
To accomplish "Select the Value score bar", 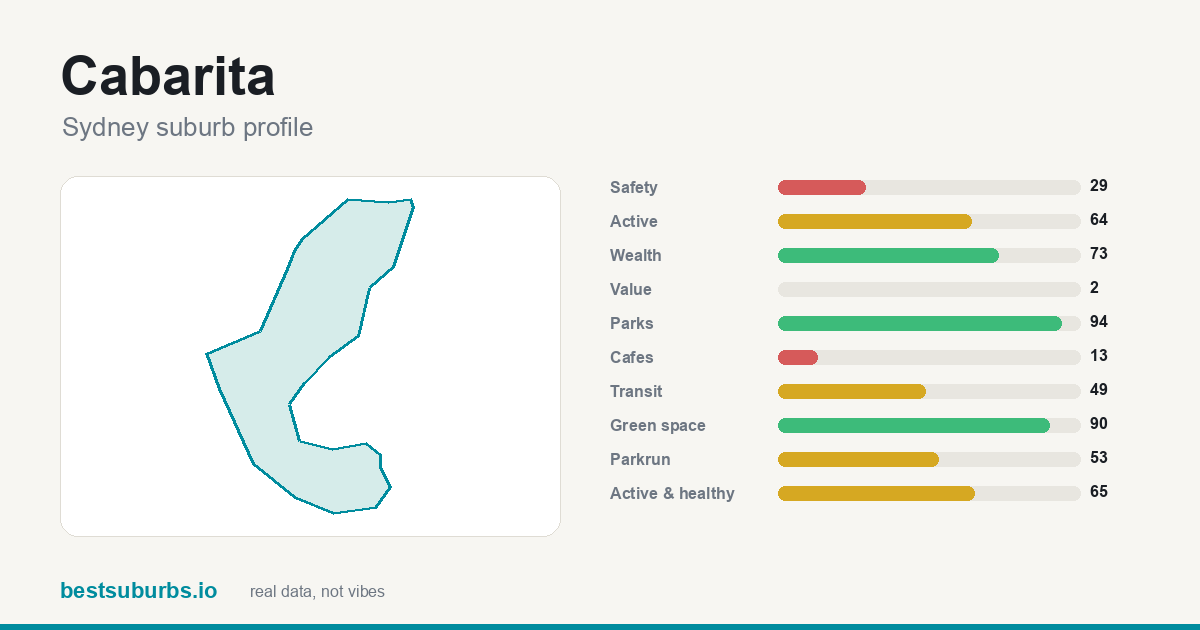I will [929, 289].
